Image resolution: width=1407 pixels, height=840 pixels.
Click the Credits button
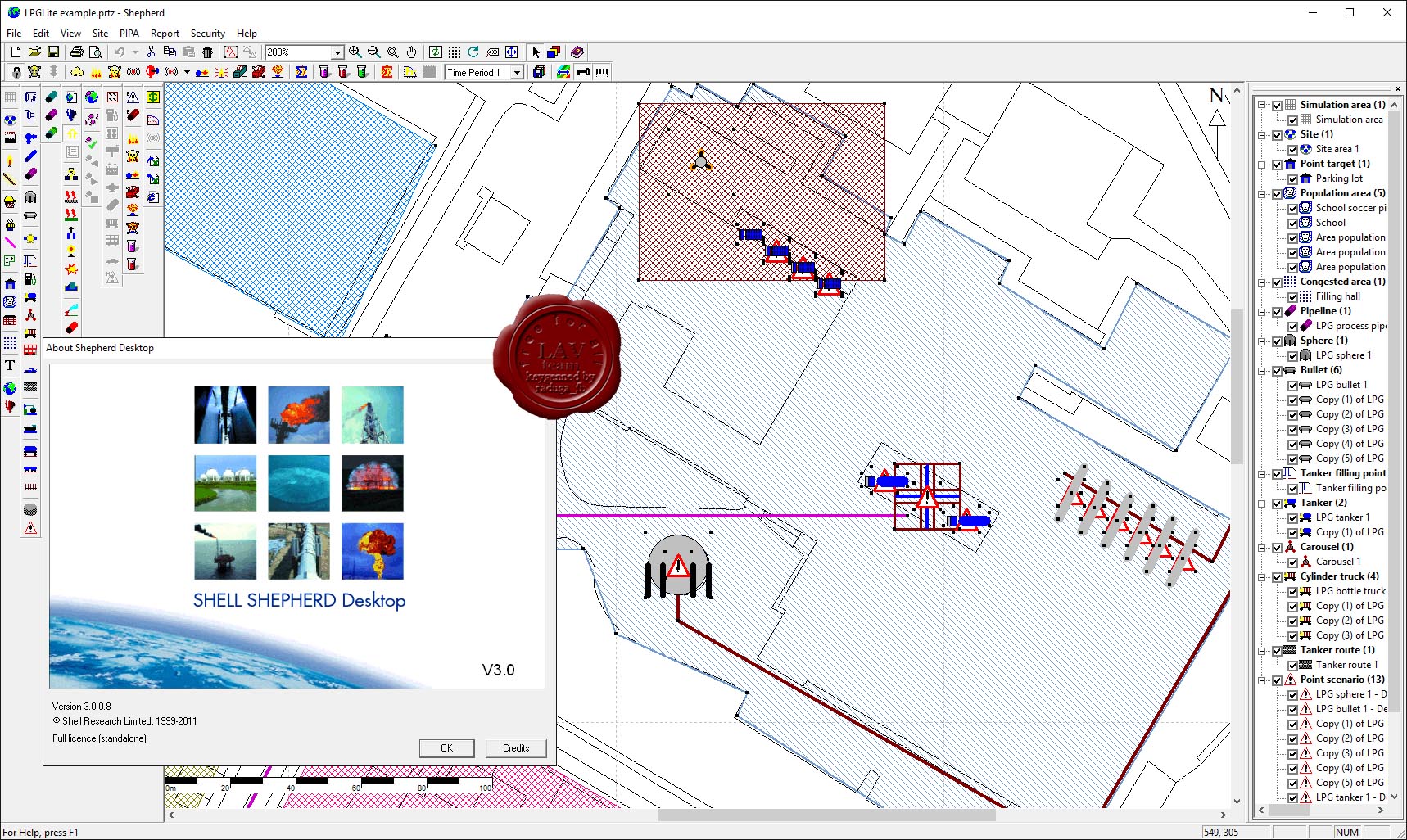(516, 747)
